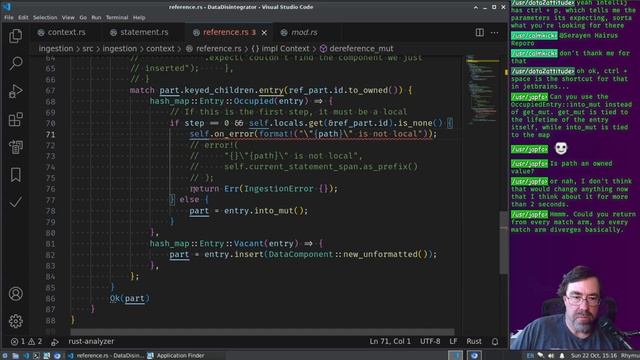Click 'return Err(IngestionError {});' line

pos(264,189)
